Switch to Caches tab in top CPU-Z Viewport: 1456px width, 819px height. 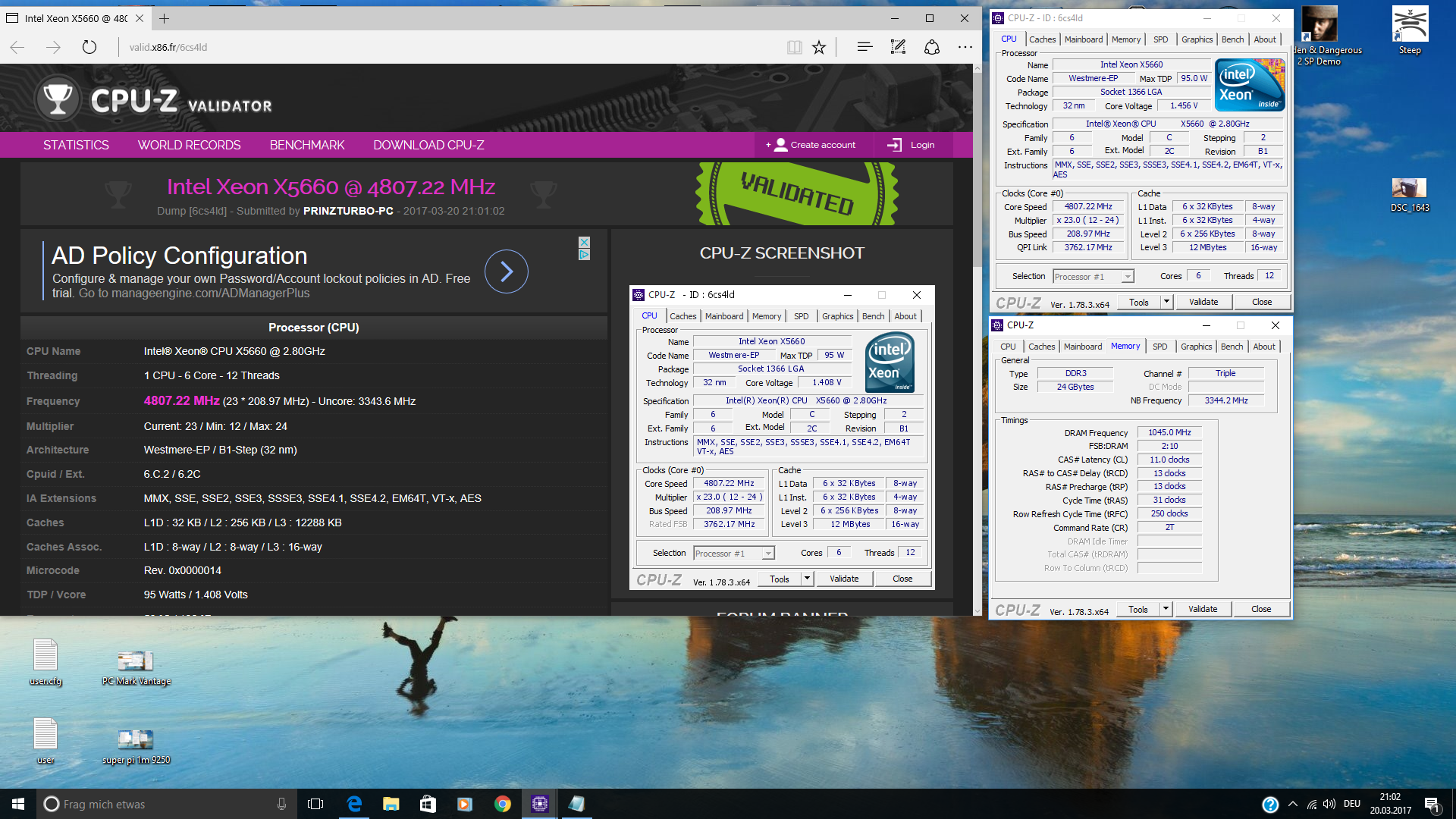click(x=1042, y=39)
